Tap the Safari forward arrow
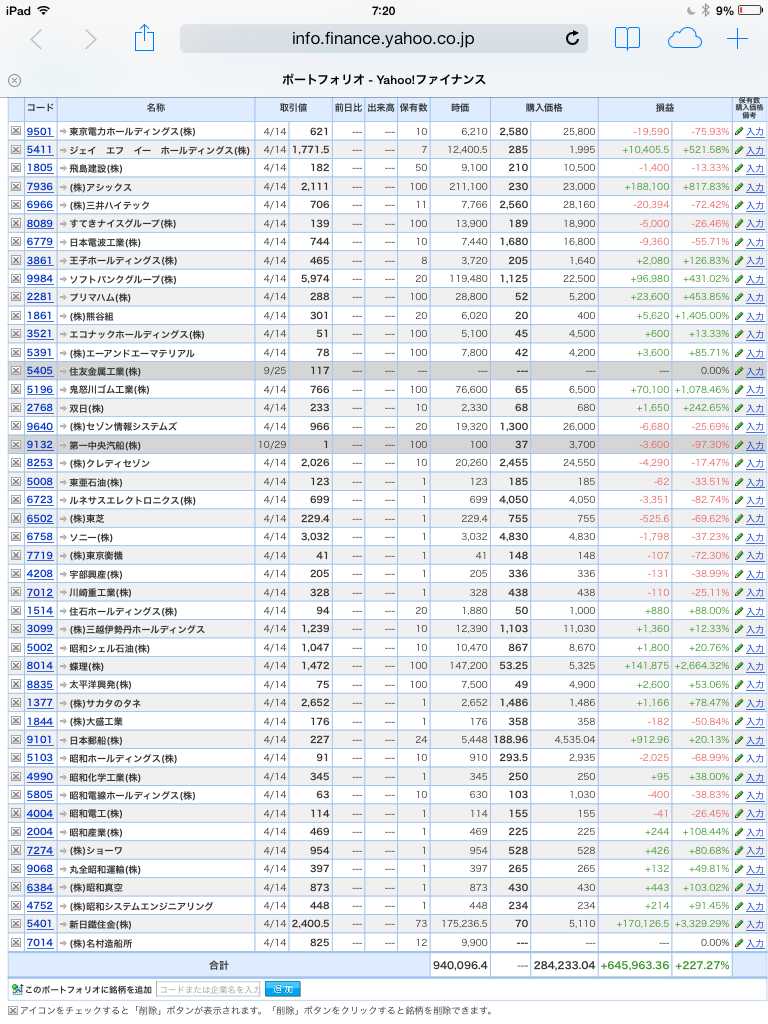This screenshot has height=1024, width=768. pyautogui.click(x=91, y=39)
